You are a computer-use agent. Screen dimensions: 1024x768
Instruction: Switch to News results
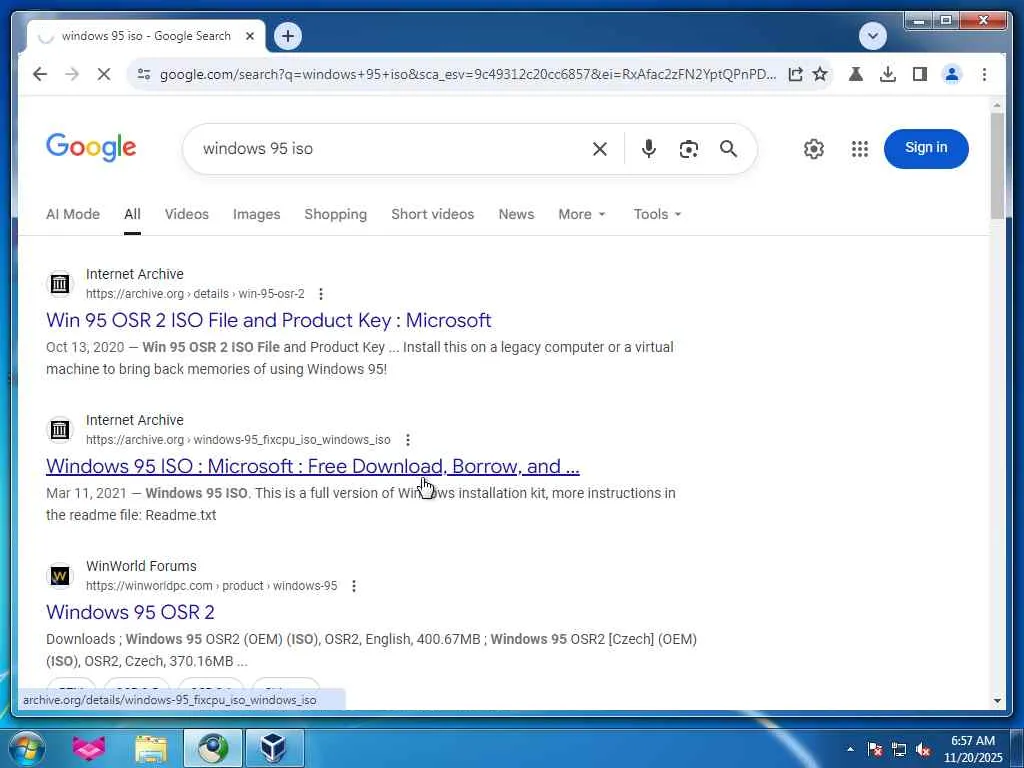[x=516, y=214]
